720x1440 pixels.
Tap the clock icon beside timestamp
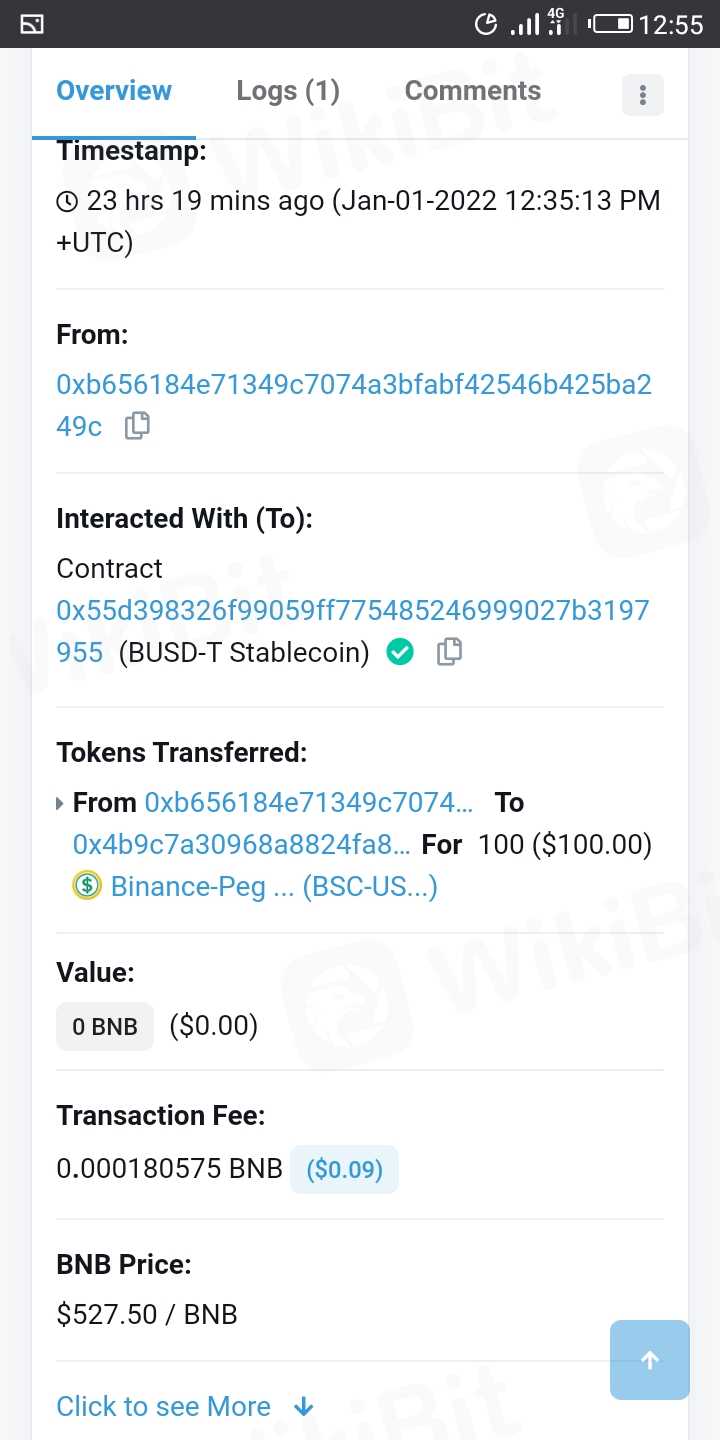[x=67, y=202]
